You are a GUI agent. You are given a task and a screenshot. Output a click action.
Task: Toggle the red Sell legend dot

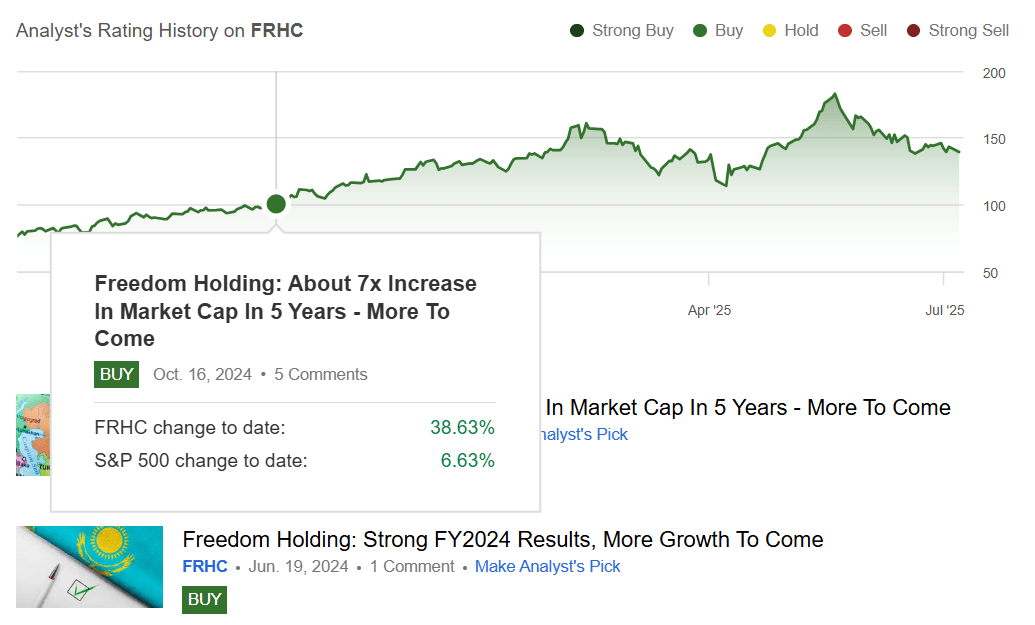click(x=845, y=31)
